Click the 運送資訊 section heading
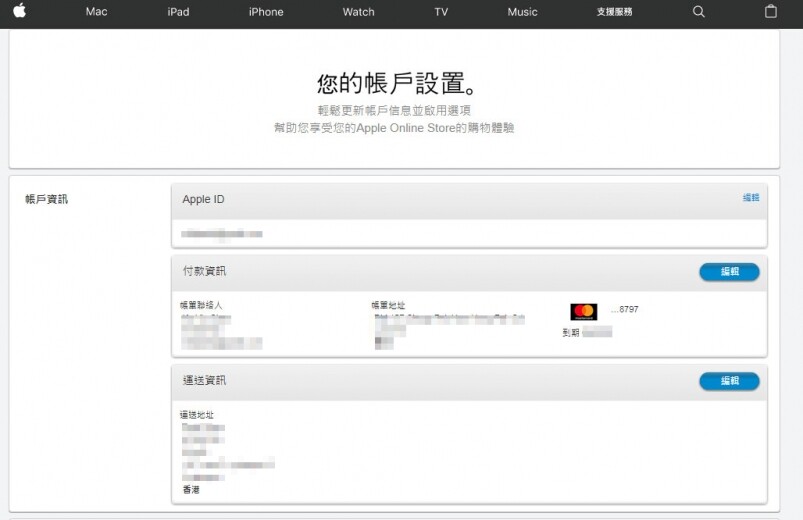Image resolution: width=803 pixels, height=520 pixels. click(x=204, y=380)
